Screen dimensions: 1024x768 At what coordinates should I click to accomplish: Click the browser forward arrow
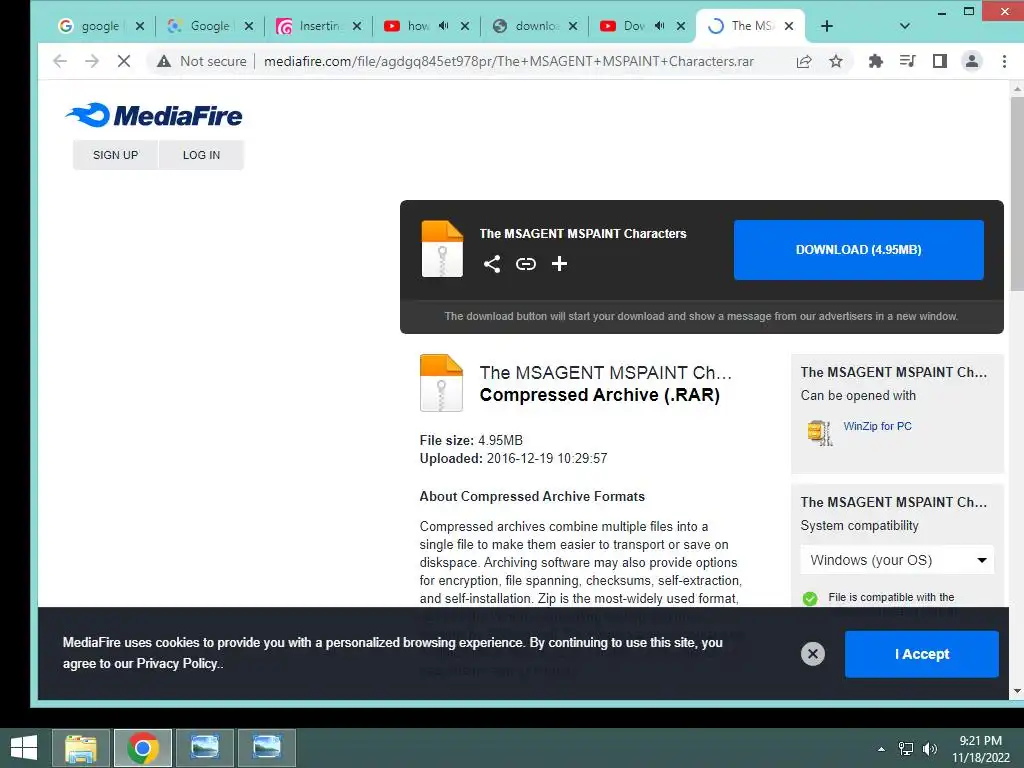click(92, 61)
